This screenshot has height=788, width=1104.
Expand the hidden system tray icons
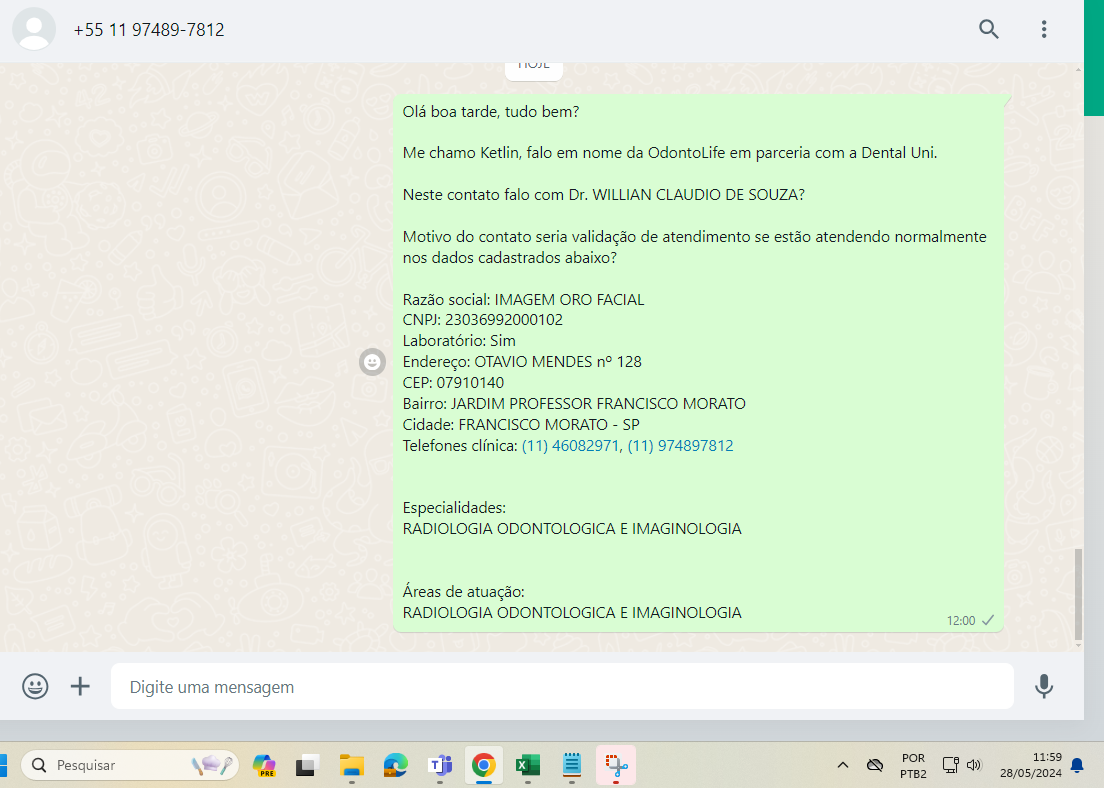pos(843,765)
